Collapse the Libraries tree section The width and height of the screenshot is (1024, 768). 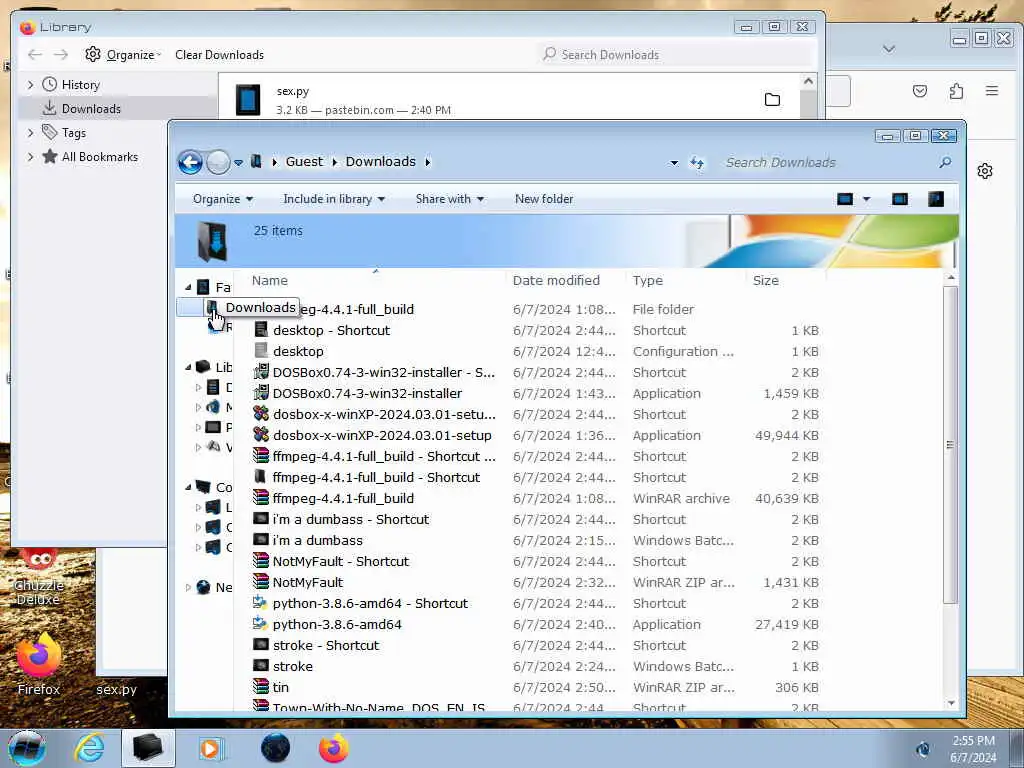(x=188, y=367)
